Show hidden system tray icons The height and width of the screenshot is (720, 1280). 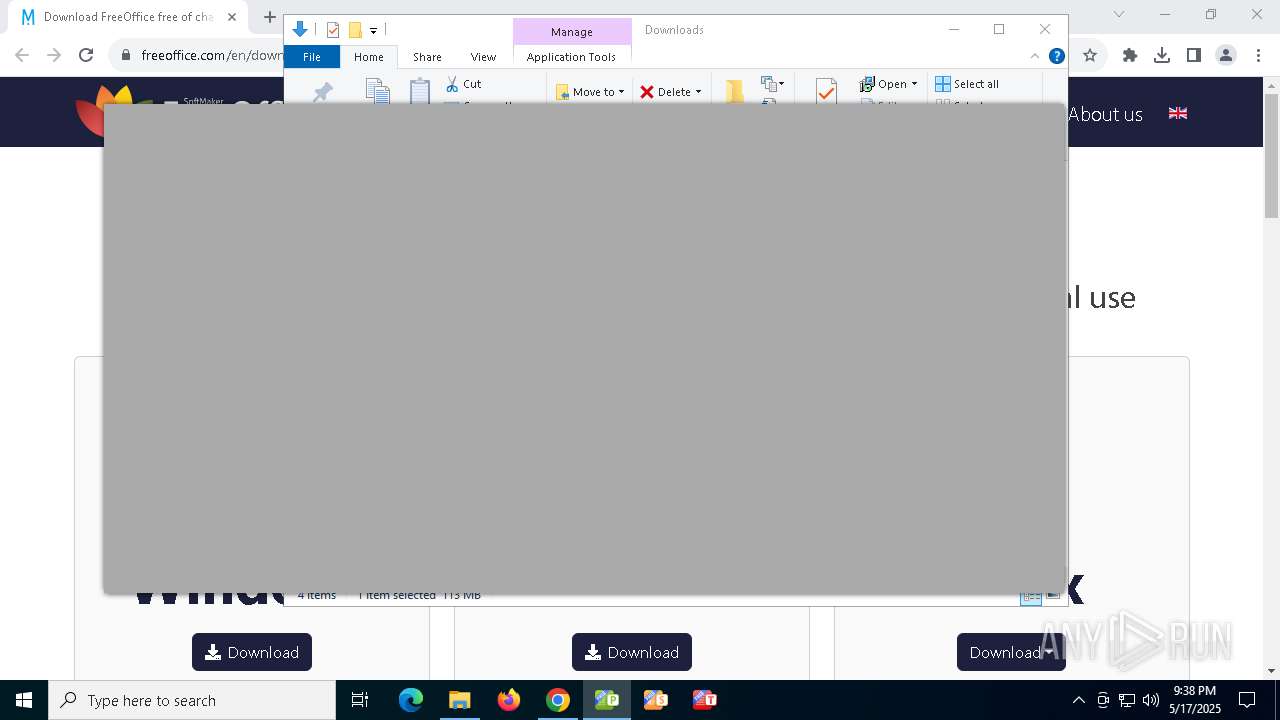pyautogui.click(x=1078, y=700)
